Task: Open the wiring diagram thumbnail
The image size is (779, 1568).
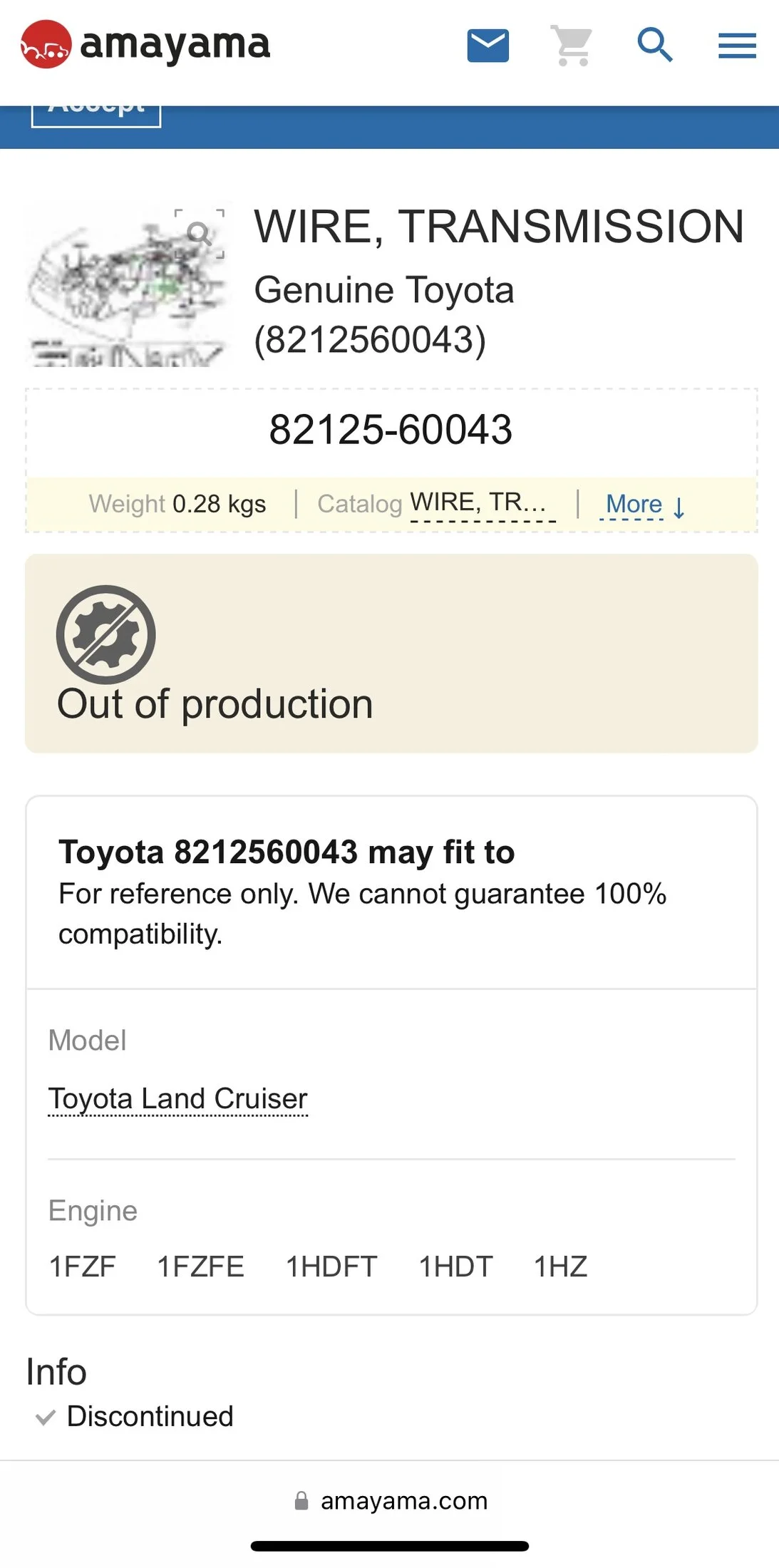Action: 126,287
